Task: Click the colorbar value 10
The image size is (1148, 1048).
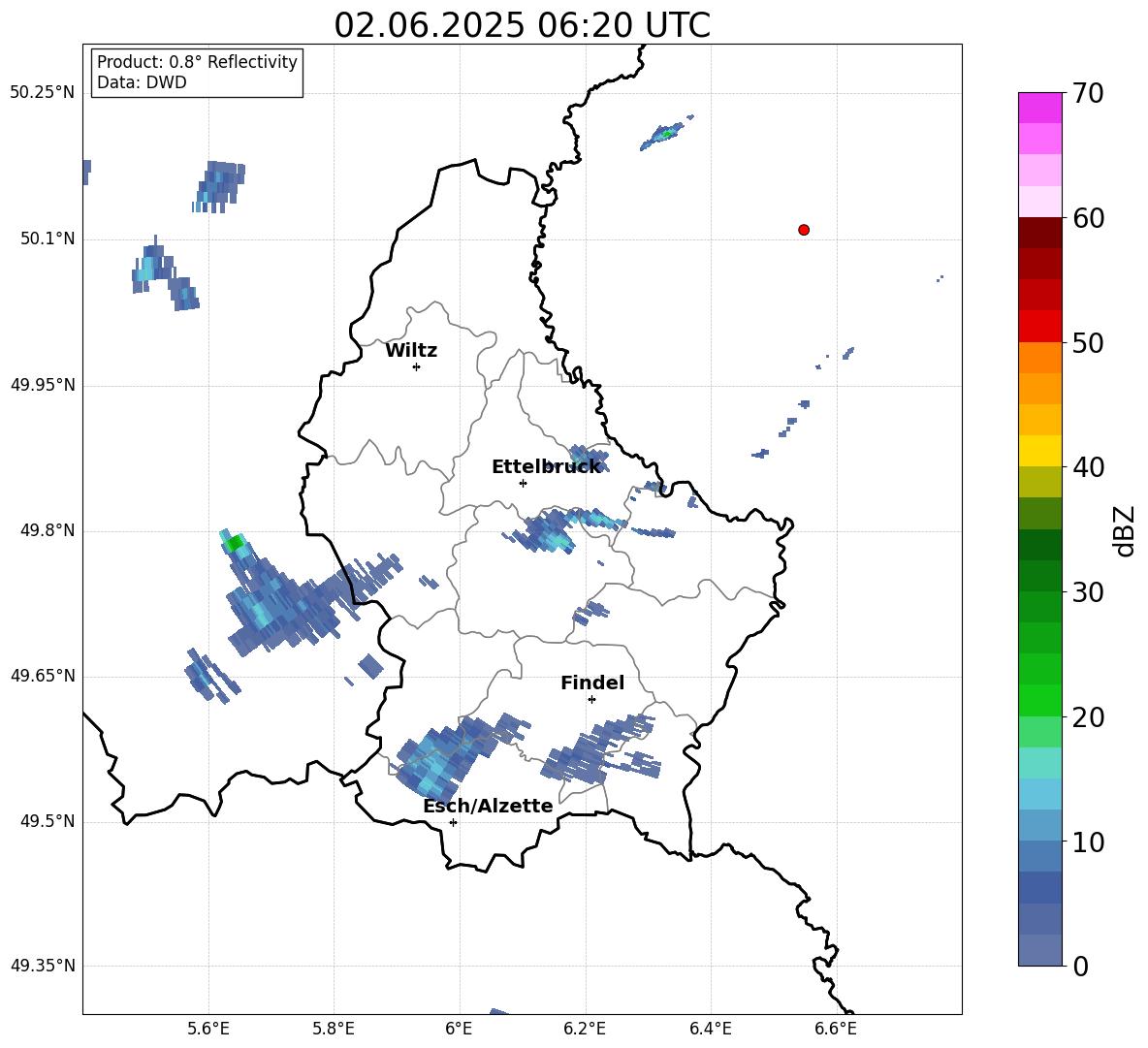Action: point(1088,842)
